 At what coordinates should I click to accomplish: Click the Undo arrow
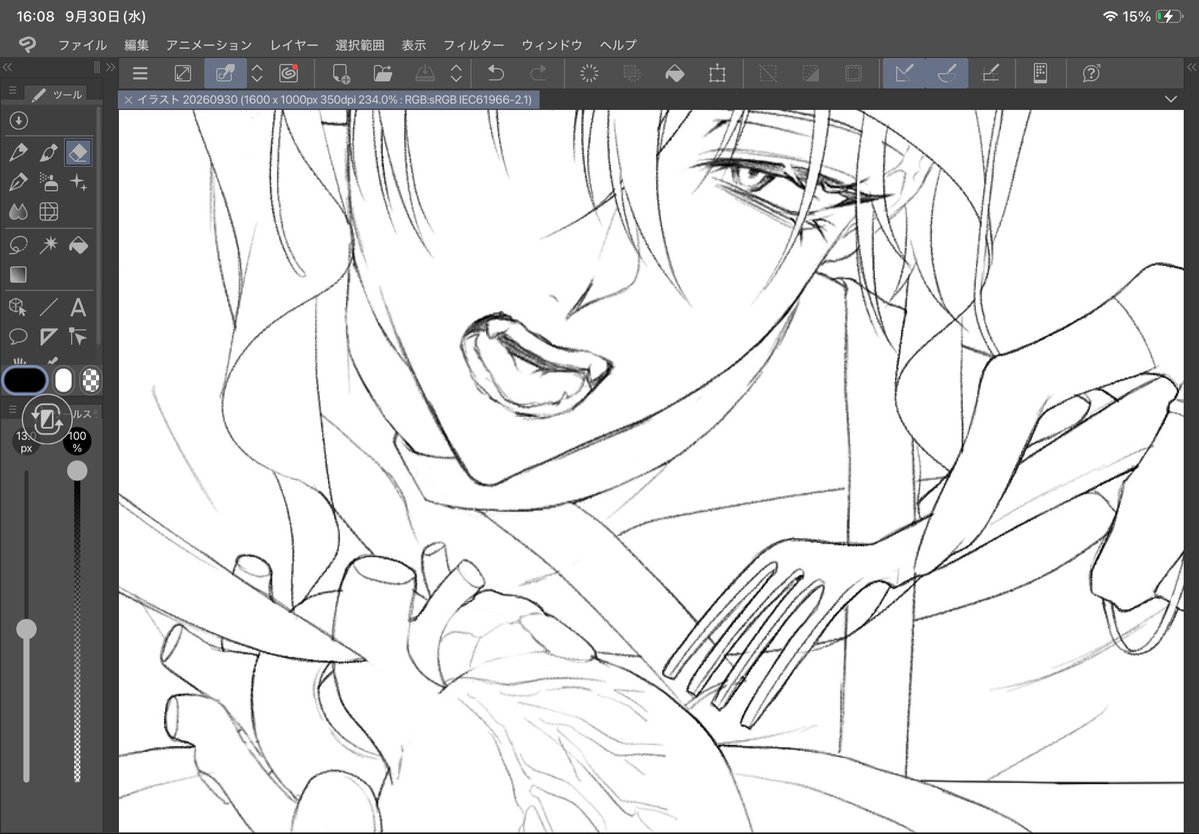(x=496, y=73)
